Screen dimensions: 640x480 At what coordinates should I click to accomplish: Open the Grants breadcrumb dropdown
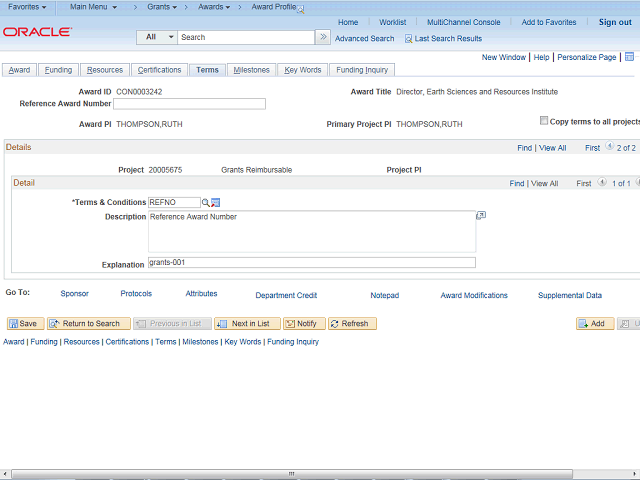(x=162, y=7)
